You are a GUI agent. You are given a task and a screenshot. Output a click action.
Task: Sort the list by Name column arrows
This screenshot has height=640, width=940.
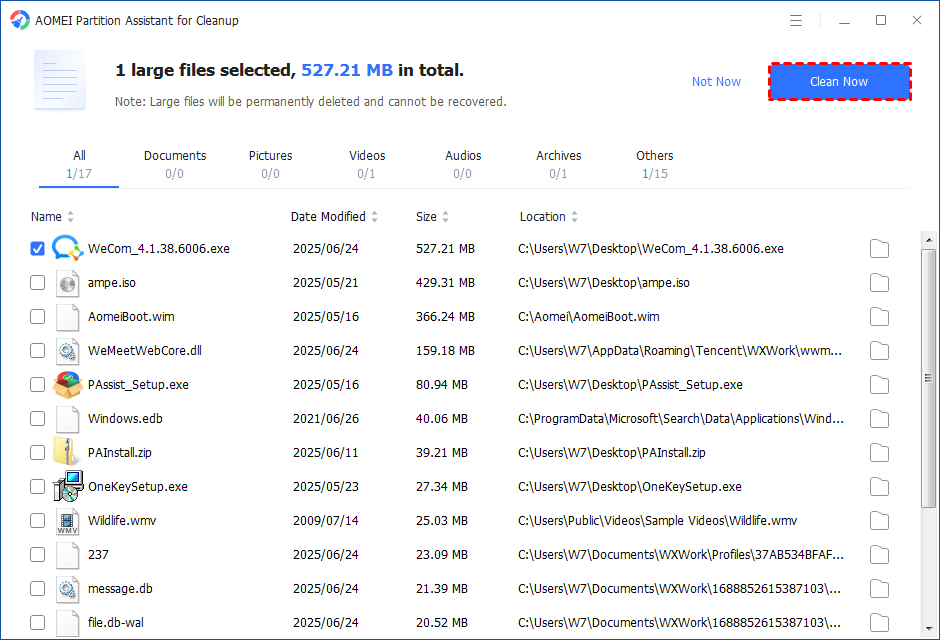pos(71,217)
